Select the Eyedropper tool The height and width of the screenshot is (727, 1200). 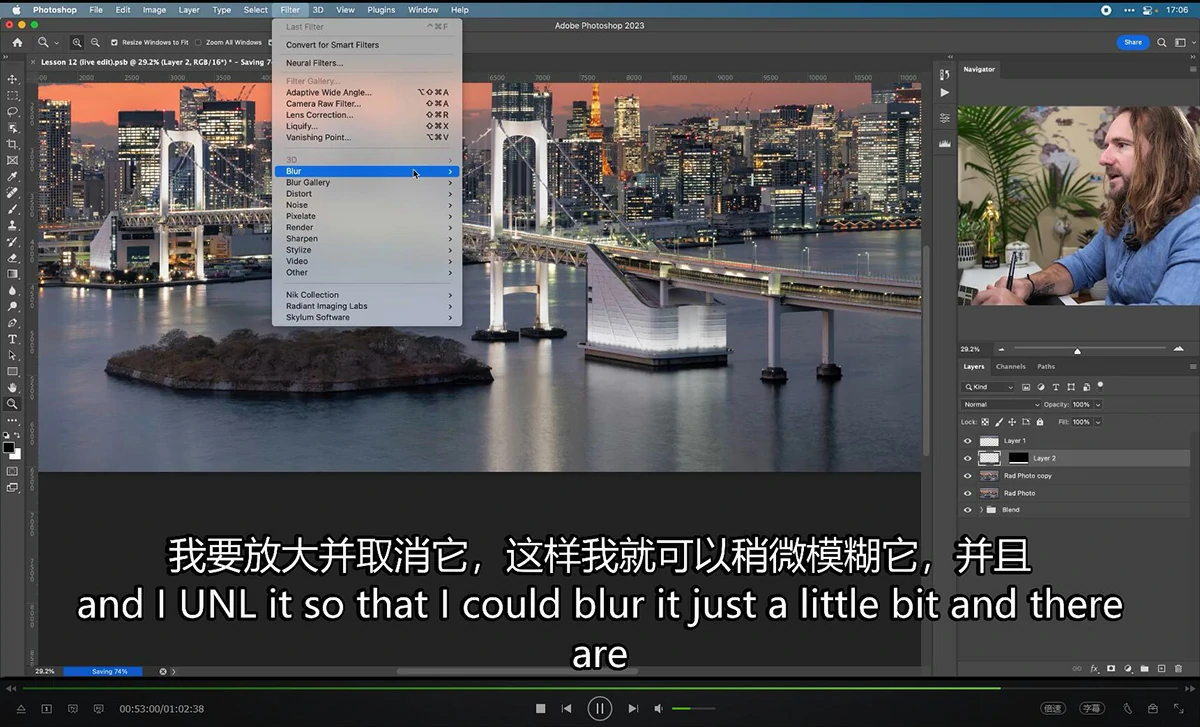[12, 177]
